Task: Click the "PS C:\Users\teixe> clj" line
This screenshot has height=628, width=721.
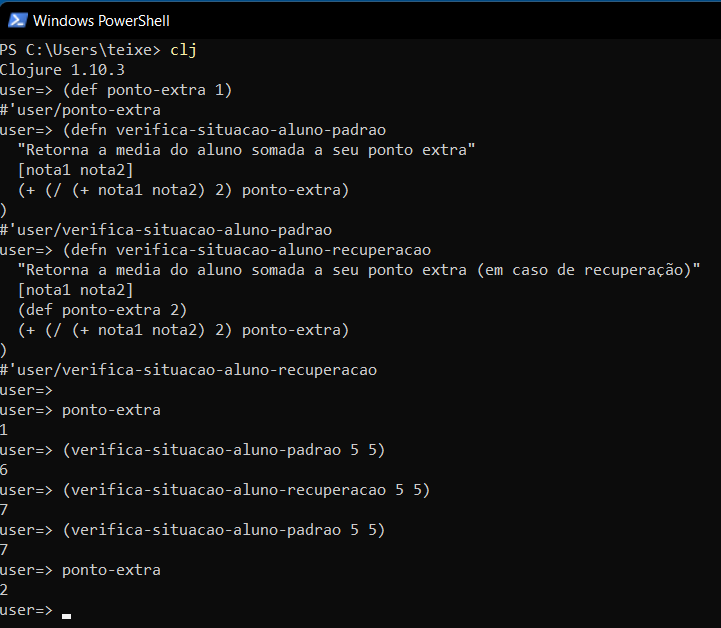Action: 98,50
